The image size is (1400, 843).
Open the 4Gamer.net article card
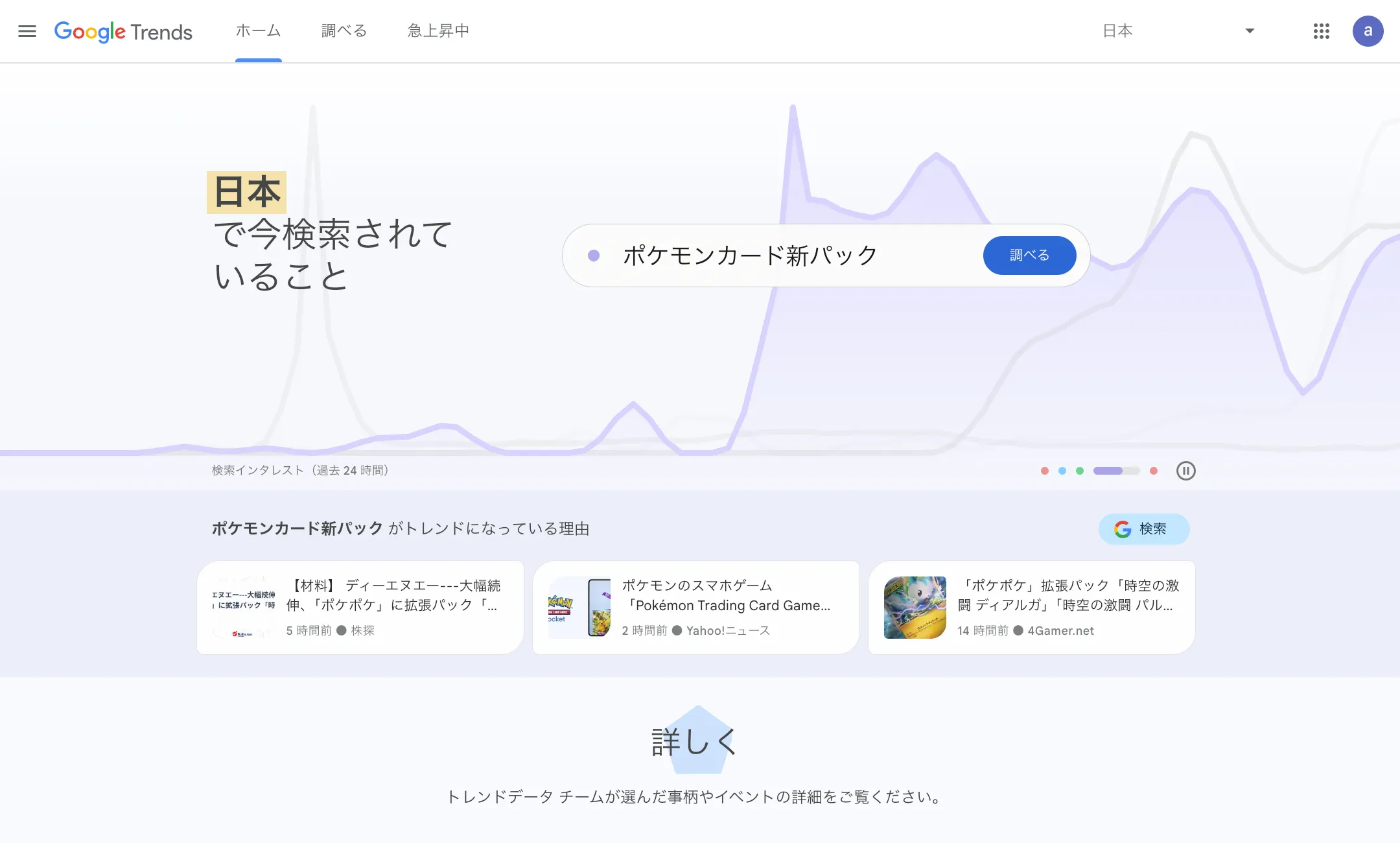point(1032,608)
